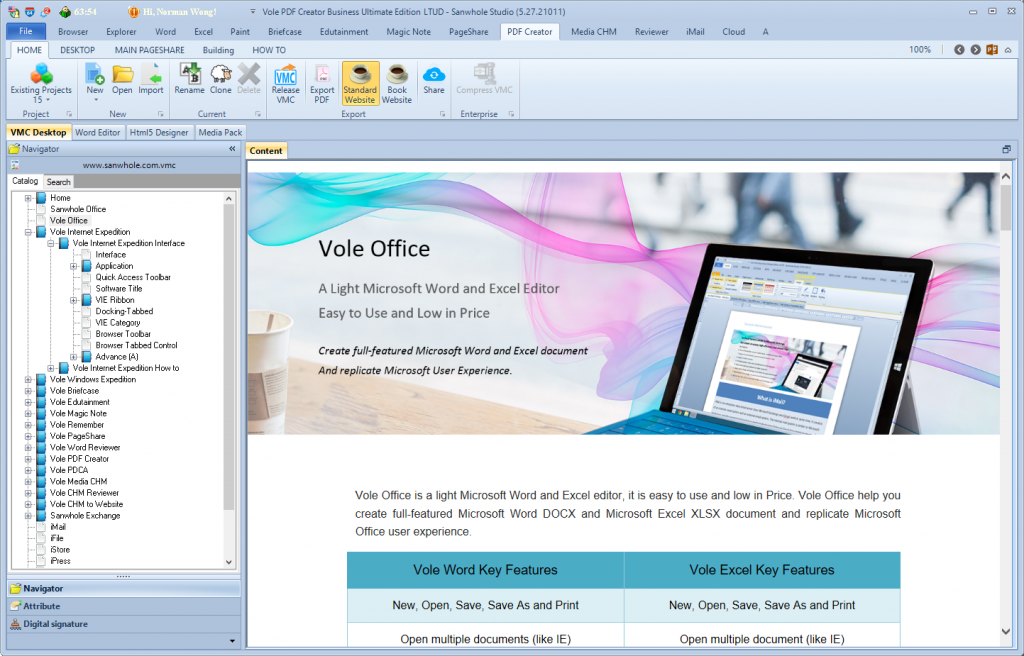Open the DESKTOP ribbon tab
The width and height of the screenshot is (1024, 656).
tap(77, 50)
